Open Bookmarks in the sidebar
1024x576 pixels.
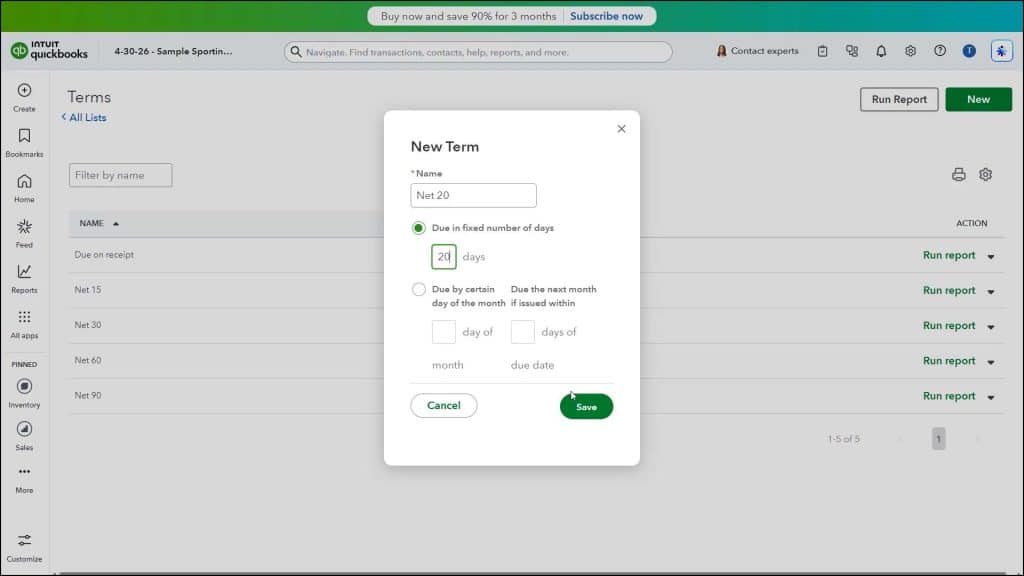click(x=24, y=143)
